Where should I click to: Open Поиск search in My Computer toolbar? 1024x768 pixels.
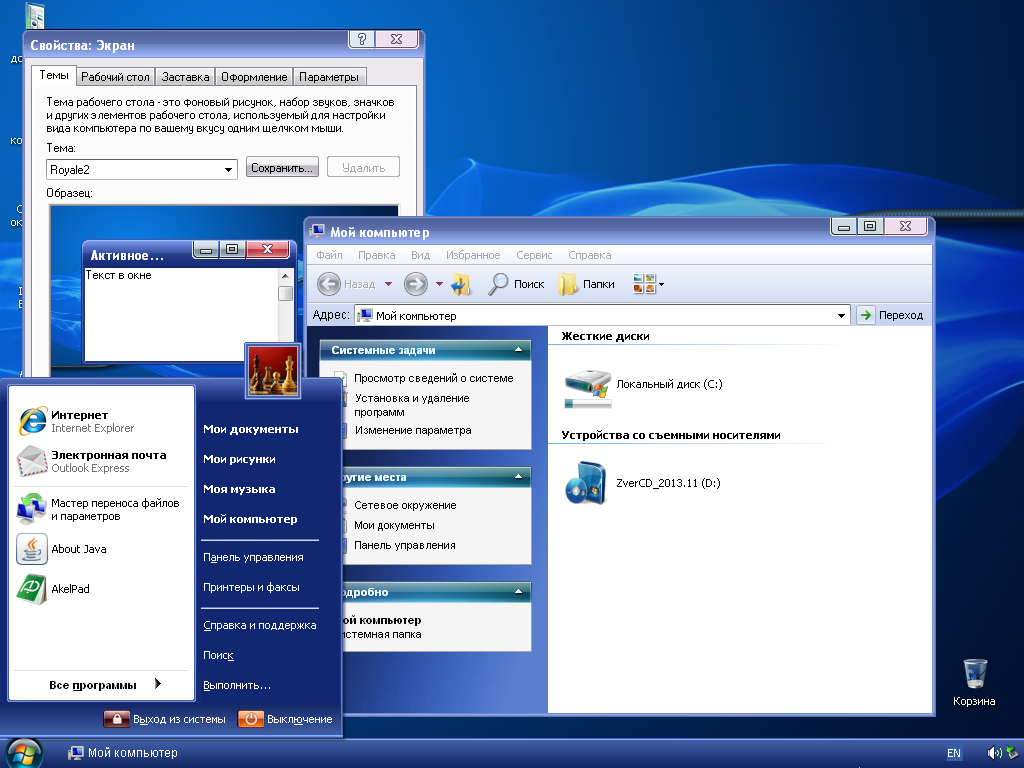[x=516, y=284]
